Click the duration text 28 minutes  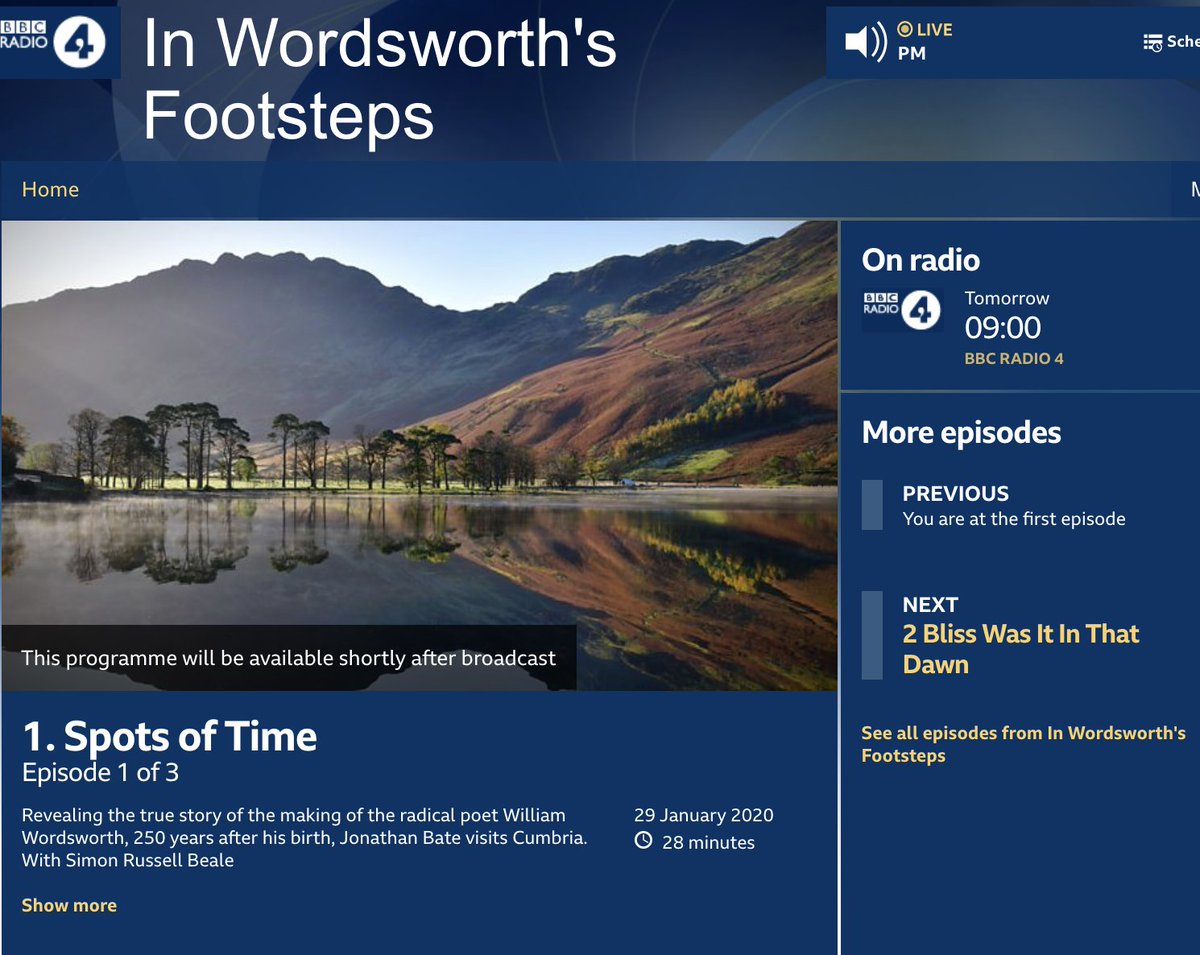pyautogui.click(x=708, y=843)
